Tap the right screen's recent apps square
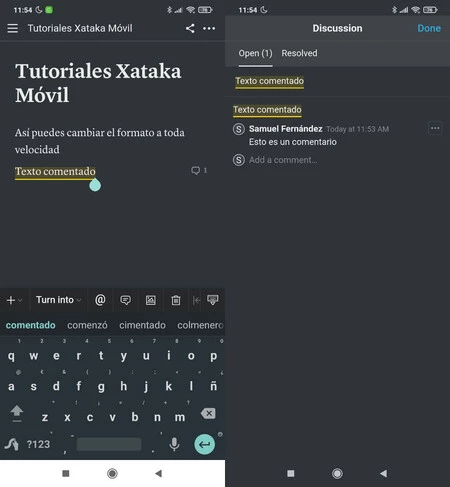450x487 pixels. coord(291,473)
